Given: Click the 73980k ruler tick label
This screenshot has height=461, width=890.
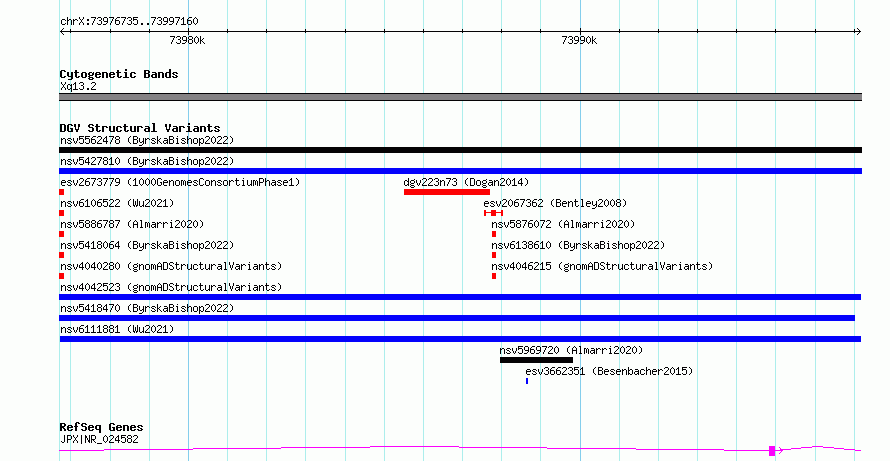Looking at the screenshot, I should pos(187,41).
